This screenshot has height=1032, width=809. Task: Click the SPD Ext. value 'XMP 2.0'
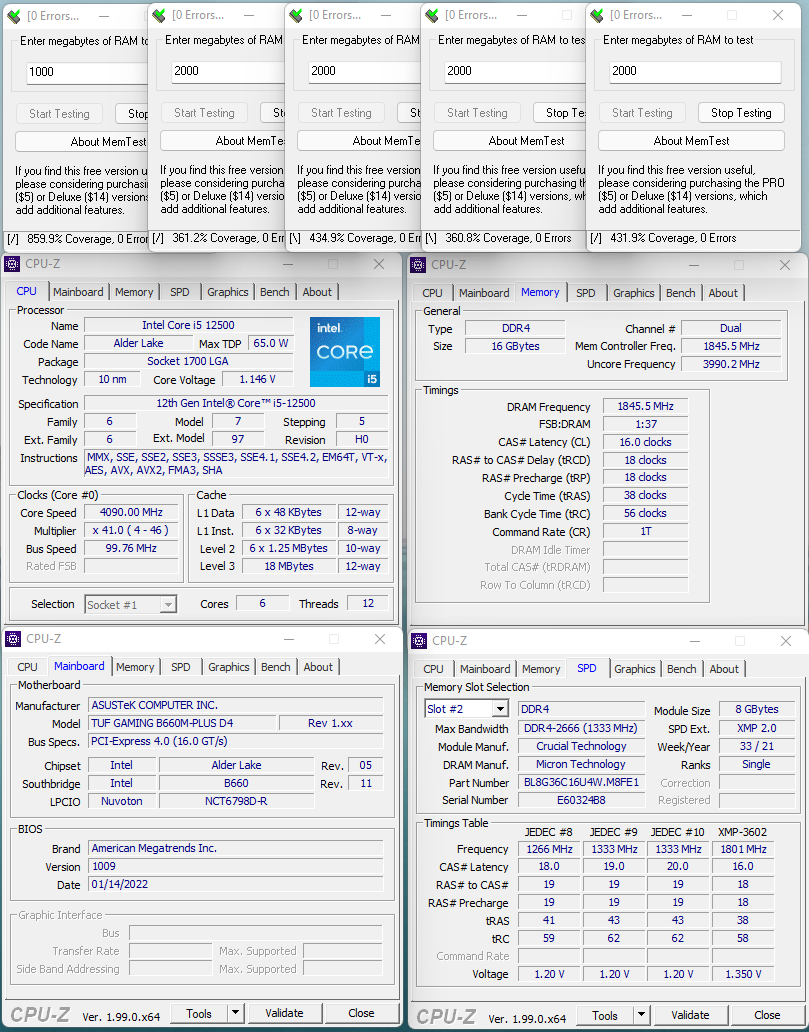756,728
